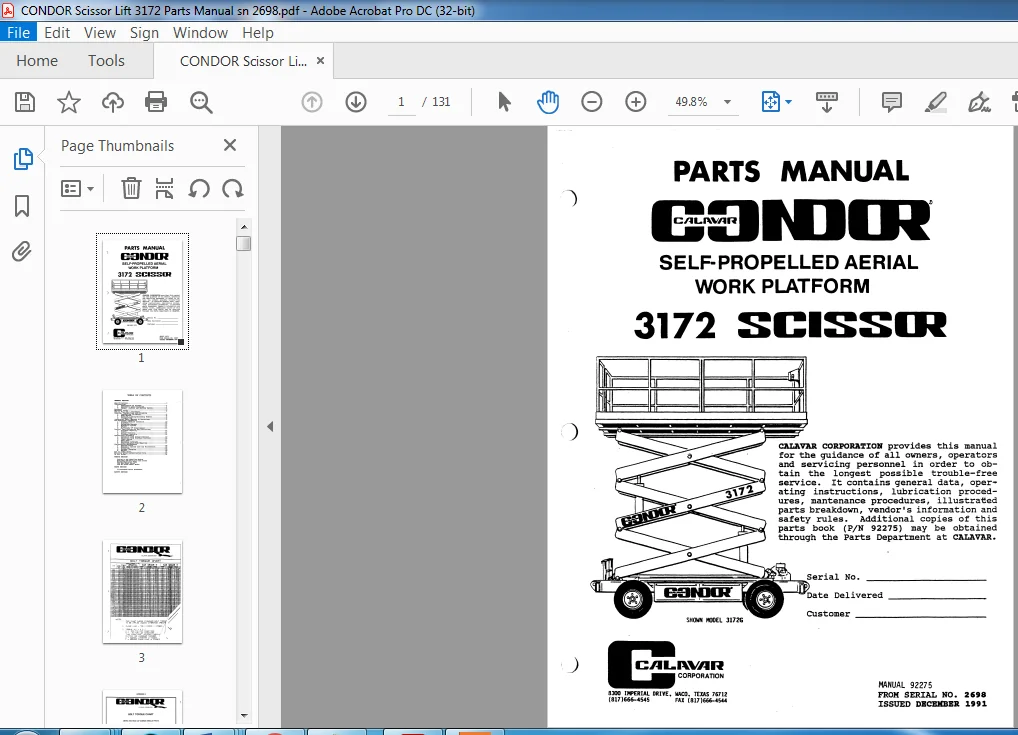1018x735 pixels.
Task: Click the 3172 SCISSOR title text
Action: [790, 325]
